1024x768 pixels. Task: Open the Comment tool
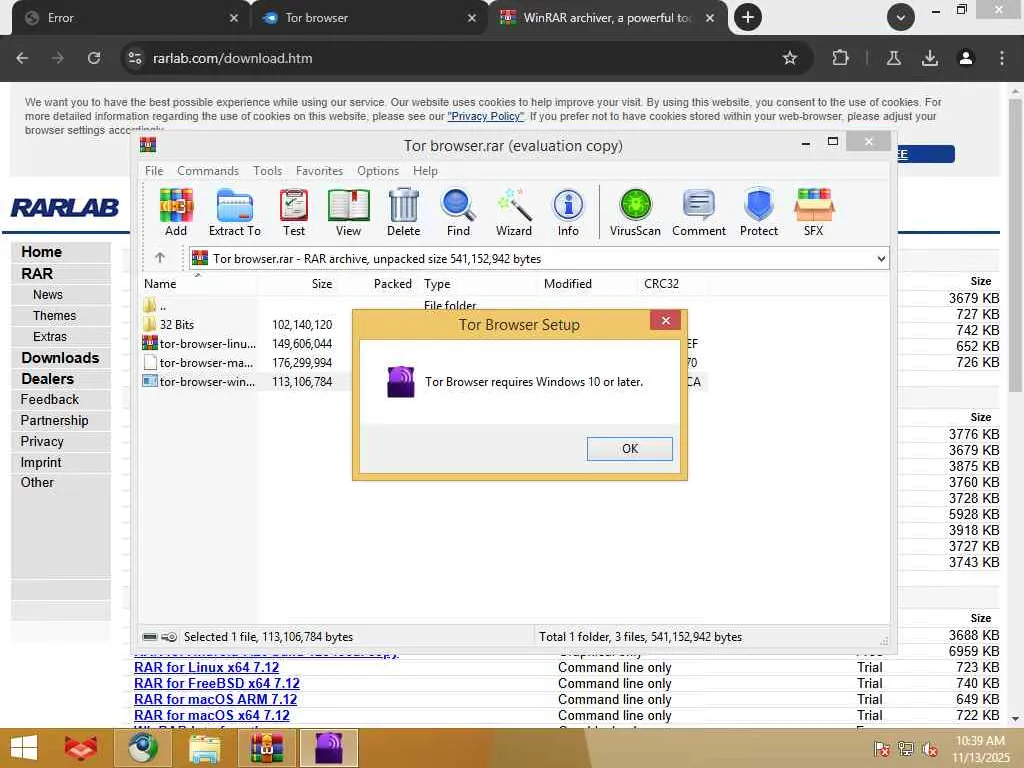(x=699, y=212)
